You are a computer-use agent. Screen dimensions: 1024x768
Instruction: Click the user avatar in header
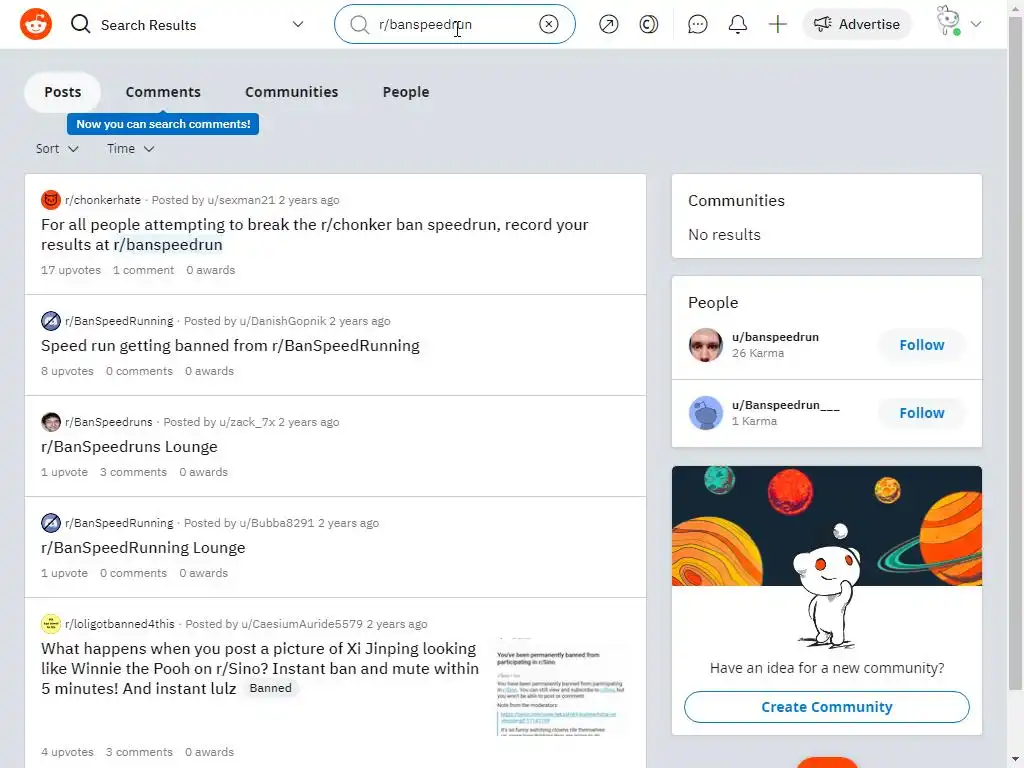pyautogui.click(x=948, y=21)
